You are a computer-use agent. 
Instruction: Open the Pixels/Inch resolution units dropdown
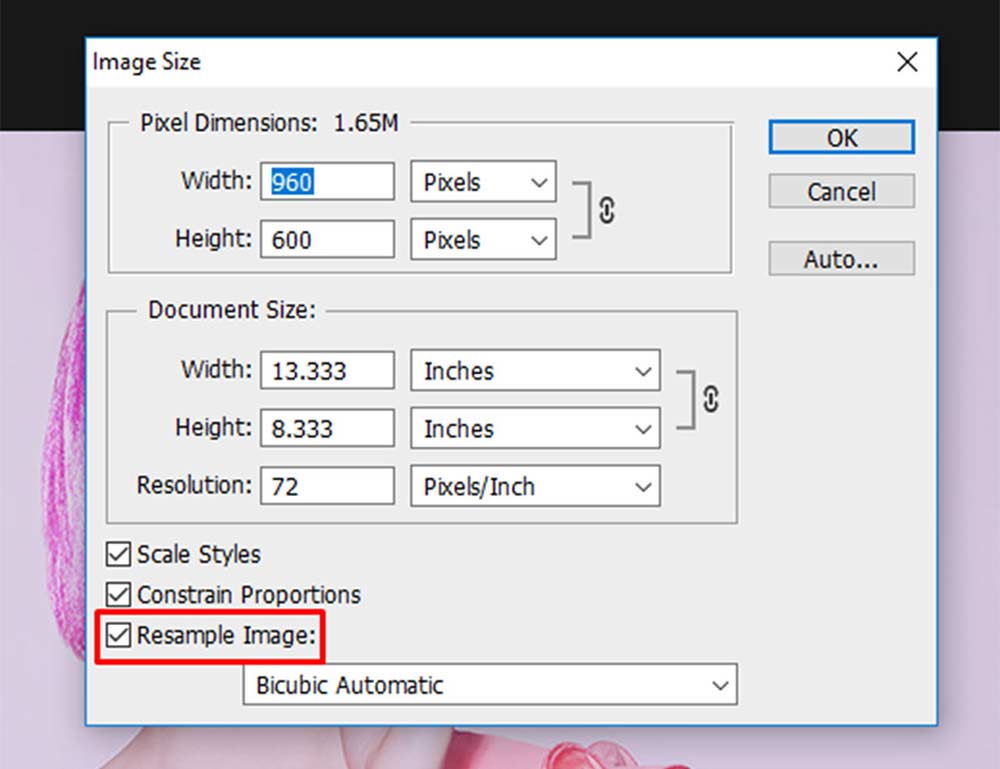[x=535, y=487]
